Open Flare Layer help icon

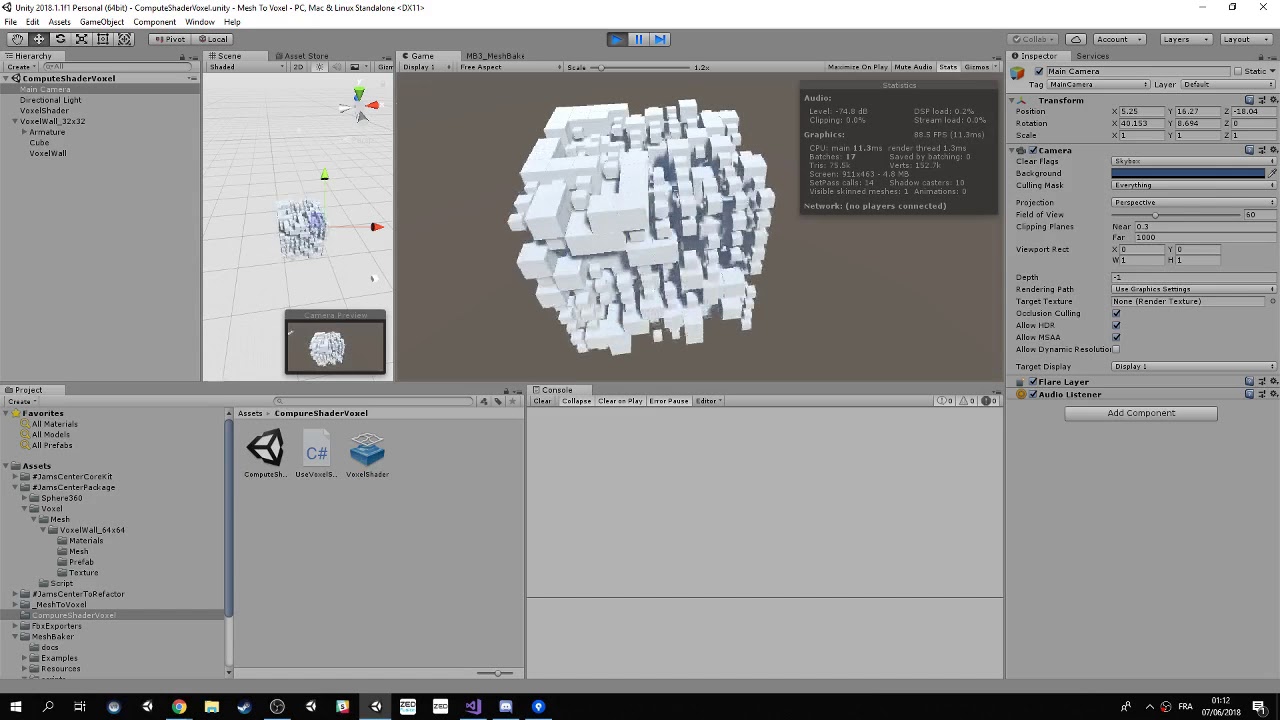[x=1250, y=382]
